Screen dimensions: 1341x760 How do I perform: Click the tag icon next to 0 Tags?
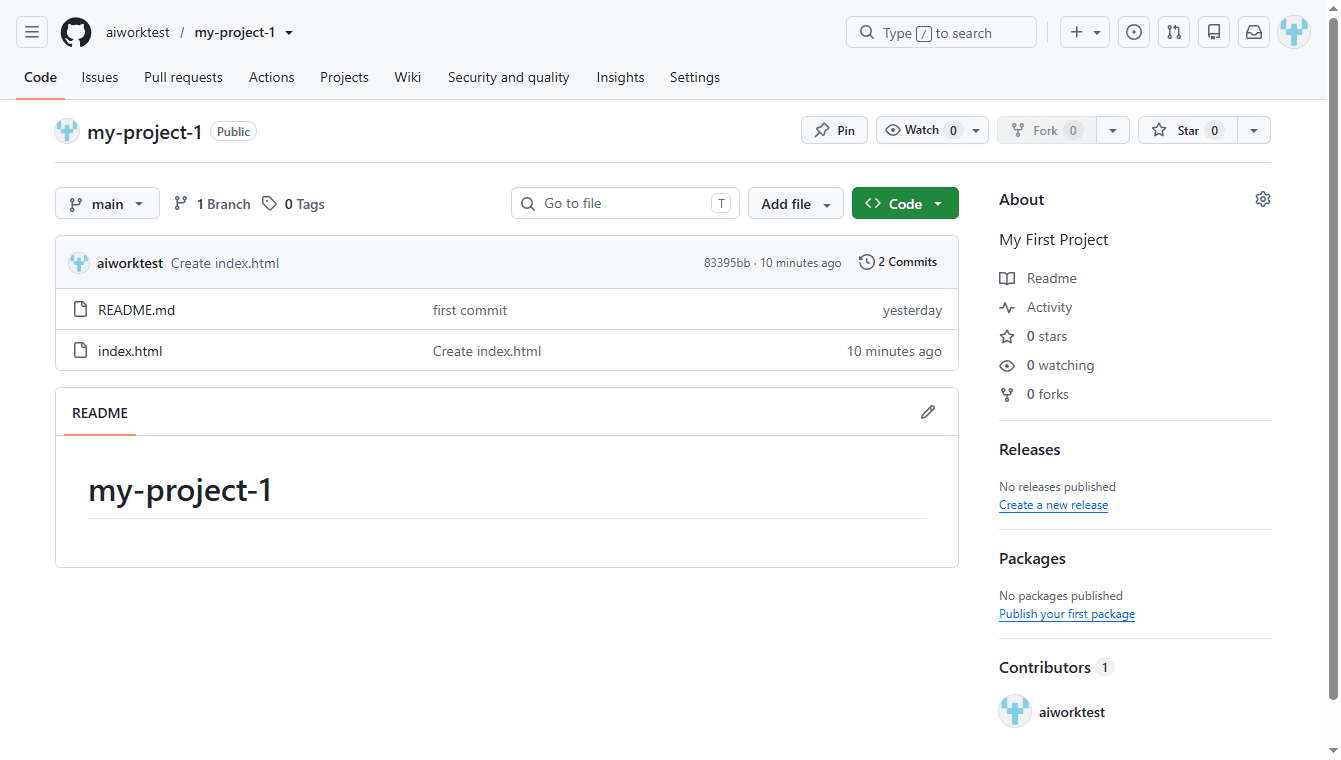269,203
